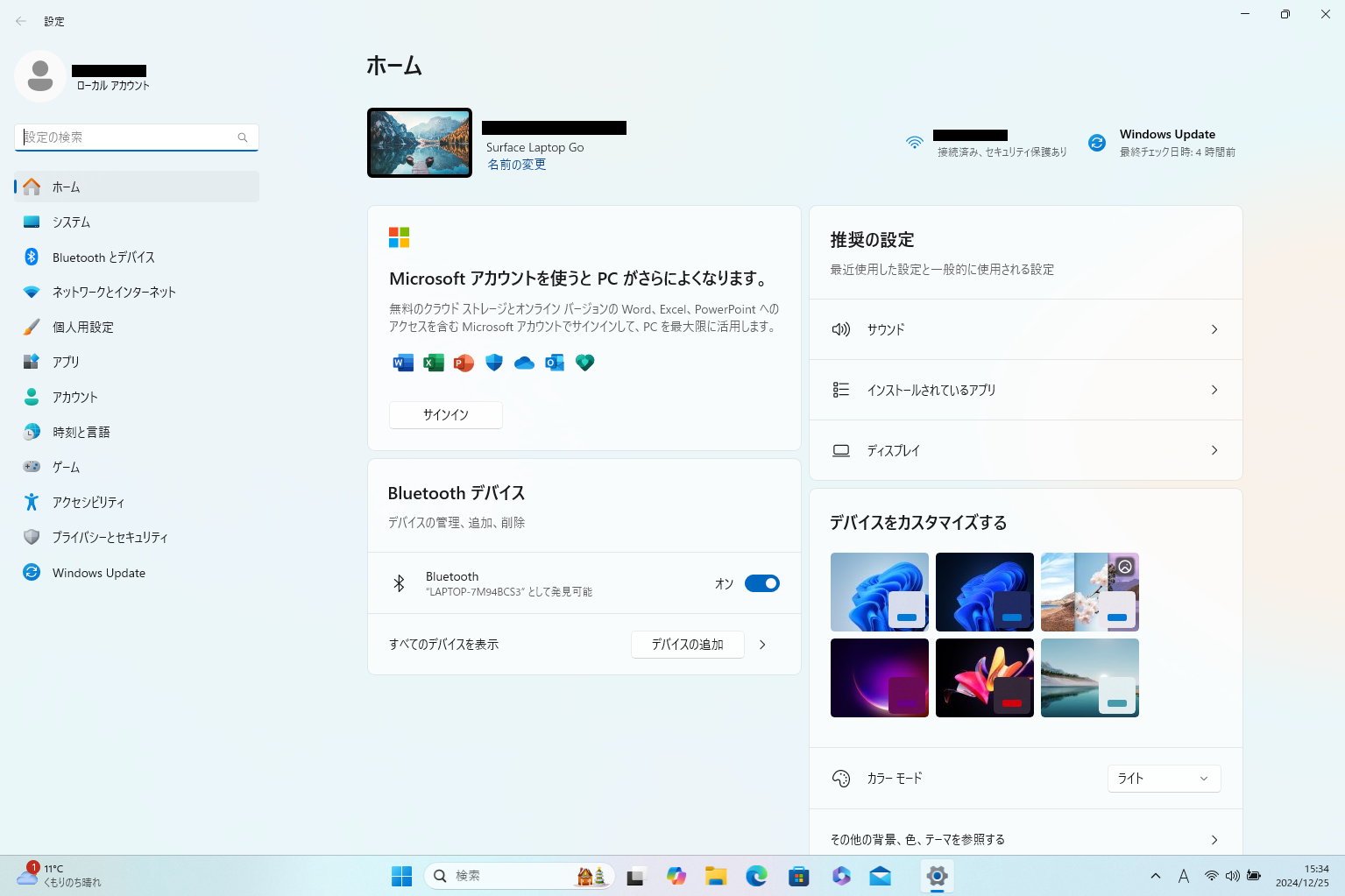Click the search magnifier icon in the settings search box
The image size is (1345, 896).
point(243,138)
